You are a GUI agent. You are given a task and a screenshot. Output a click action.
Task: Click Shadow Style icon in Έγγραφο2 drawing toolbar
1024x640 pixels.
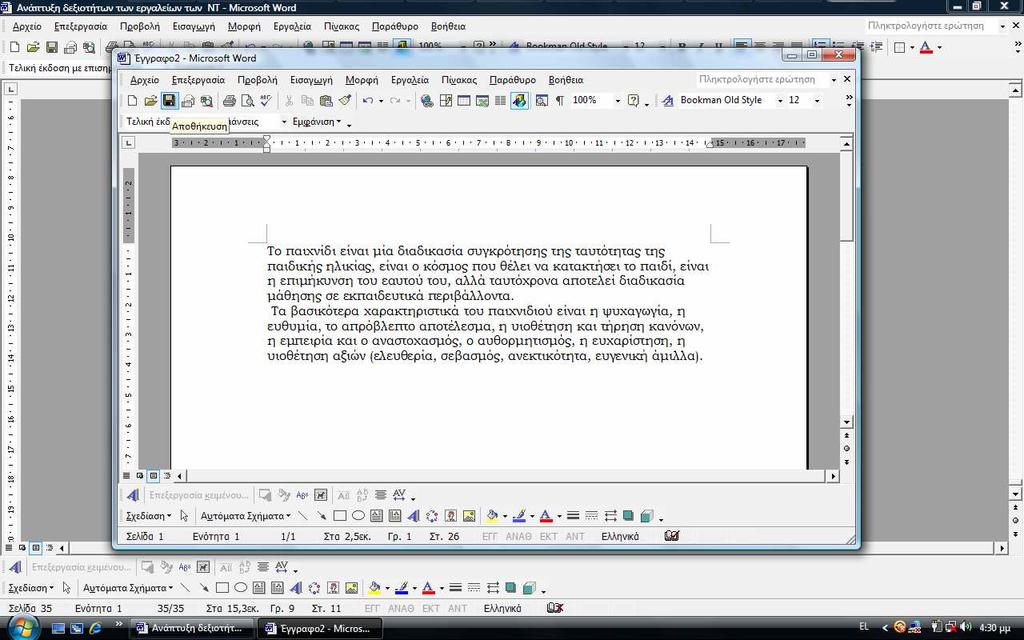(628, 516)
